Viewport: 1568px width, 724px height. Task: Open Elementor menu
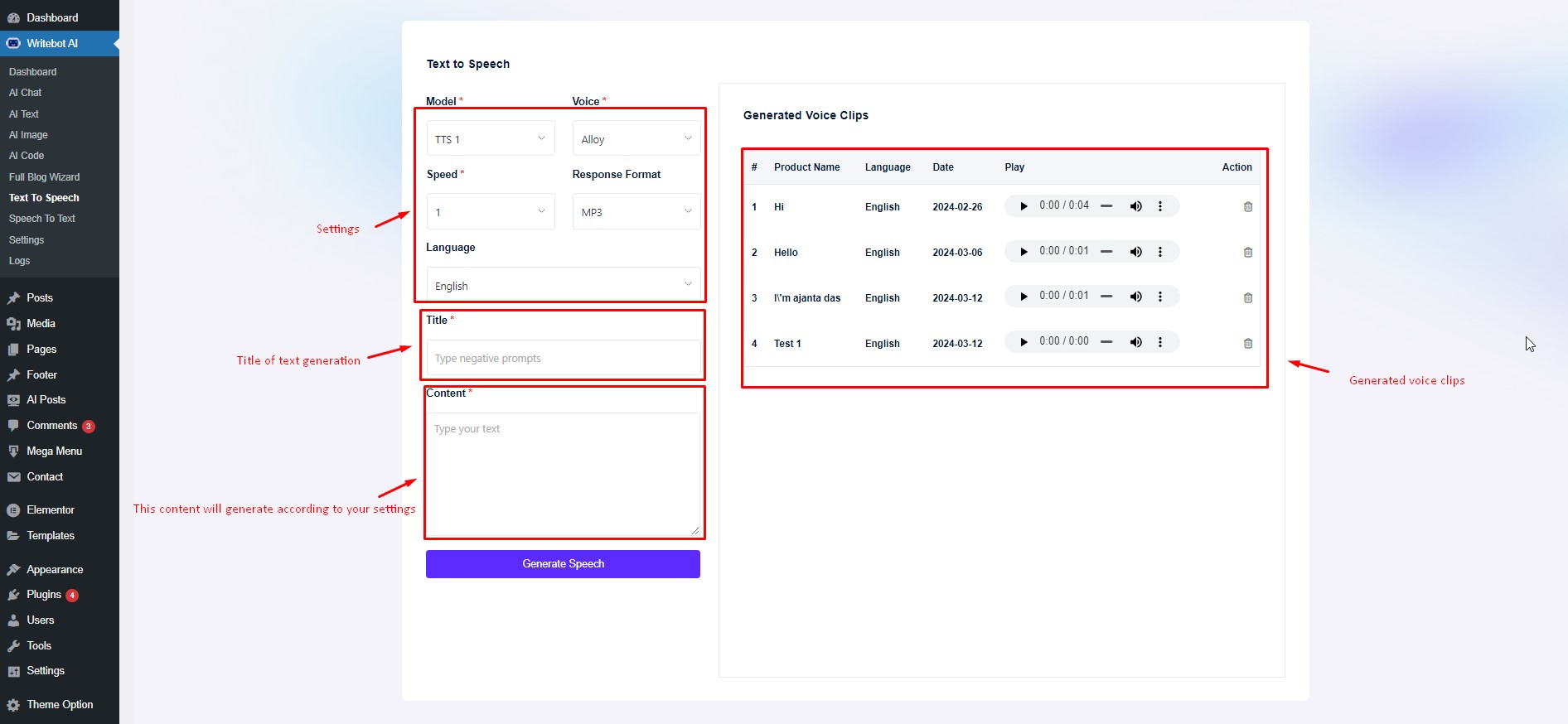tap(60, 509)
